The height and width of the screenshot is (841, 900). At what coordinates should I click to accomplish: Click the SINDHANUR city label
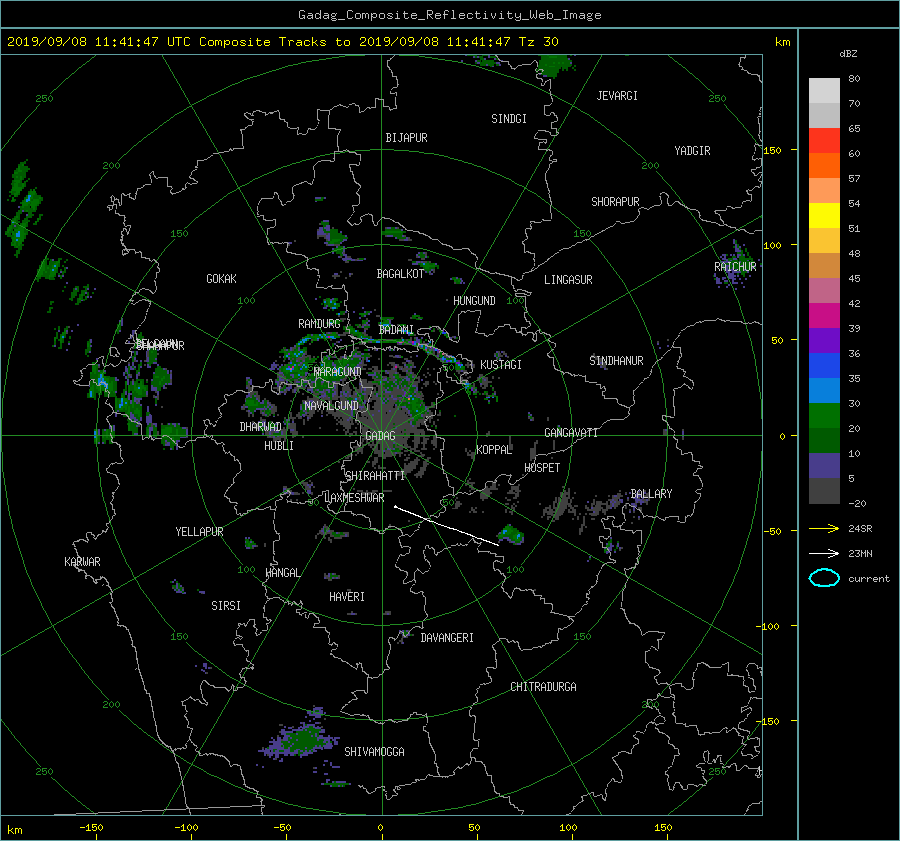pyautogui.click(x=616, y=361)
